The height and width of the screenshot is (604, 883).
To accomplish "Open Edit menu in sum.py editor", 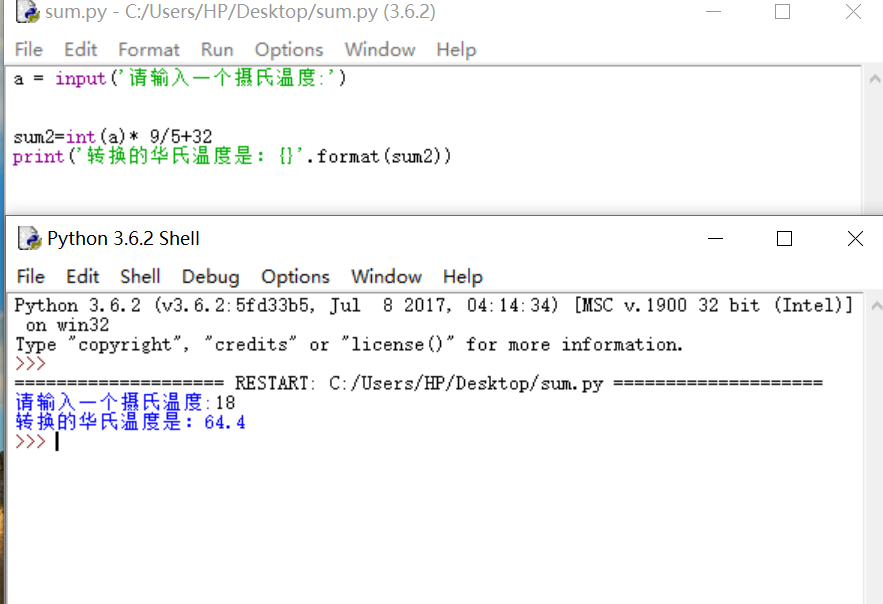I will pos(81,50).
